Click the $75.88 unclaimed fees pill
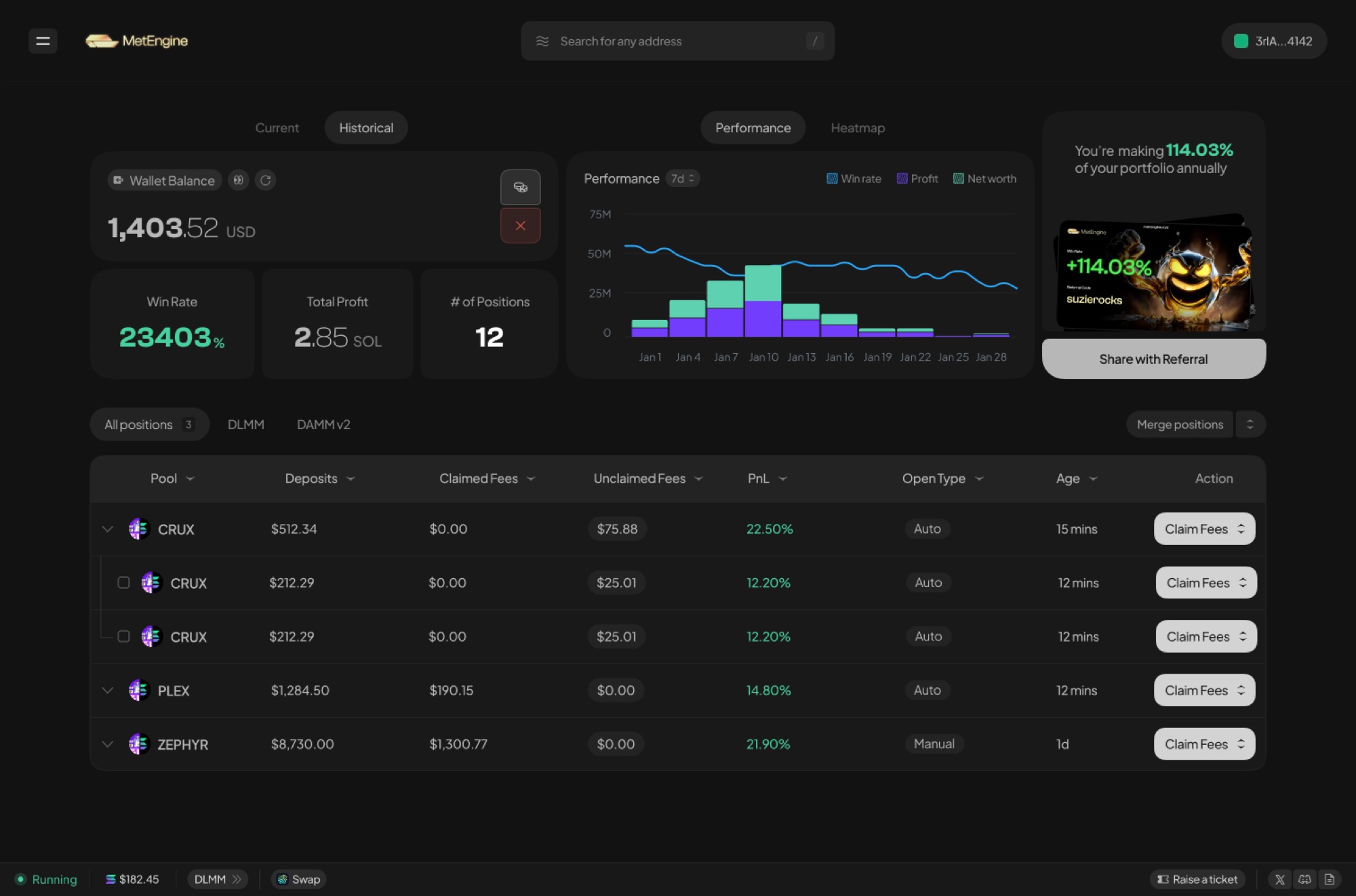The height and width of the screenshot is (896, 1356). [617, 529]
